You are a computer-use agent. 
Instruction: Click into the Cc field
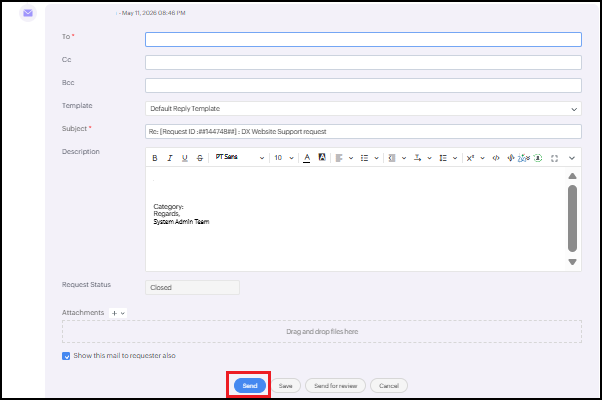coord(363,63)
